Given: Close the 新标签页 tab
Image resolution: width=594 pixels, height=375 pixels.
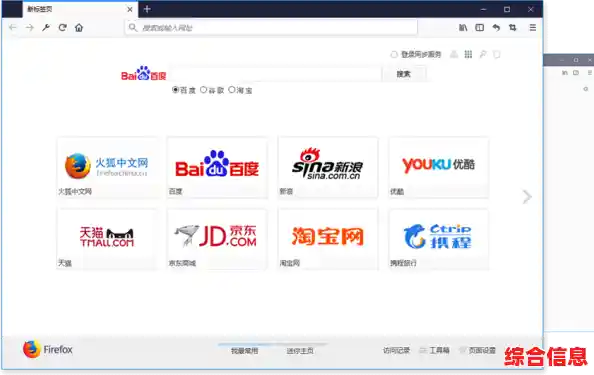Looking at the screenshot, I should (130, 9).
